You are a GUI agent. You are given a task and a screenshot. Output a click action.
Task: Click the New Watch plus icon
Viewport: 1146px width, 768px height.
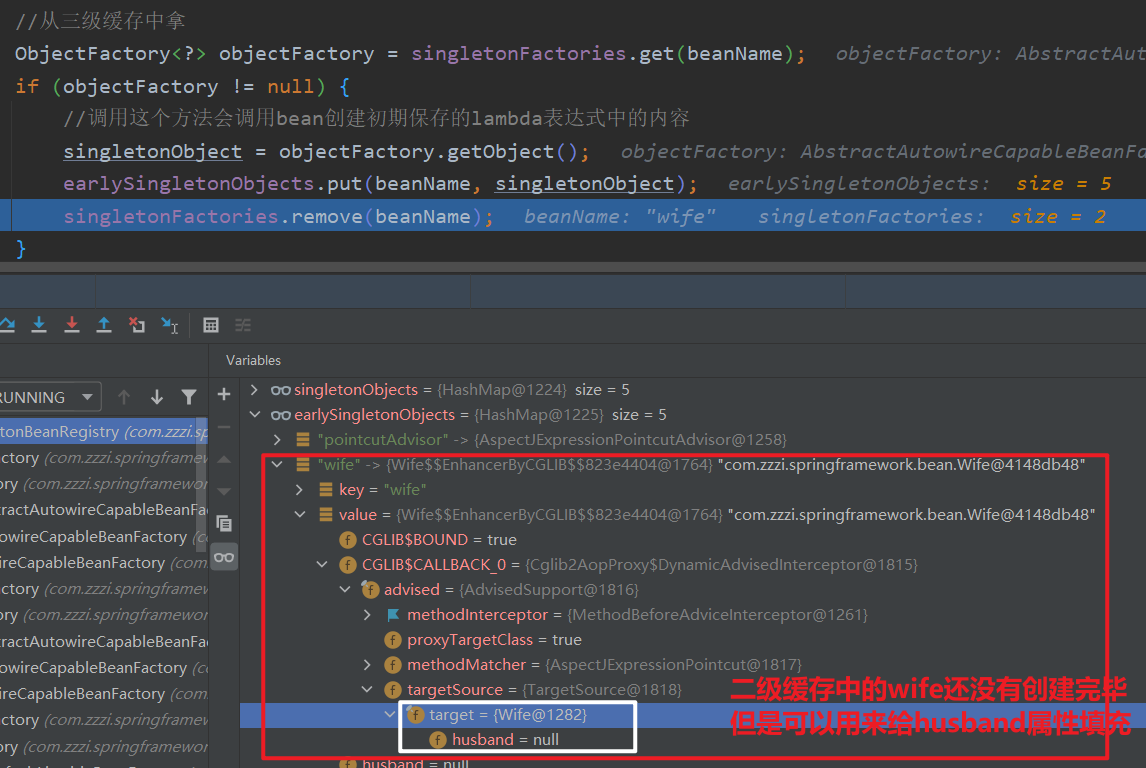coord(224,395)
